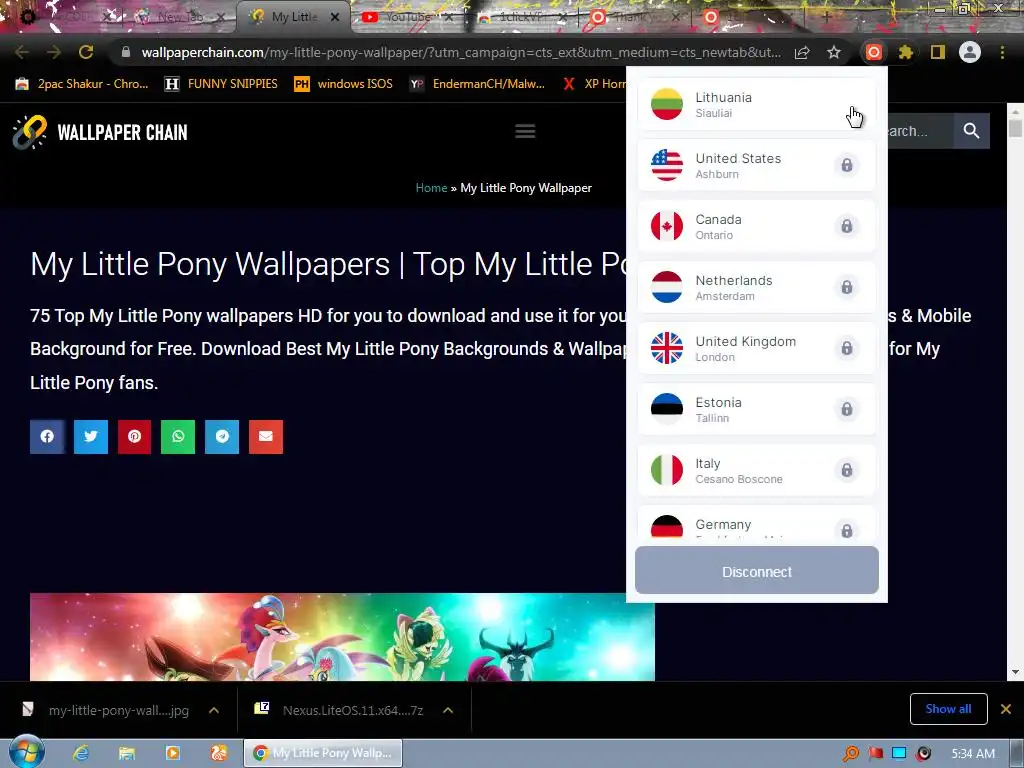Select the Lithuania Siauliai server

tap(756, 104)
